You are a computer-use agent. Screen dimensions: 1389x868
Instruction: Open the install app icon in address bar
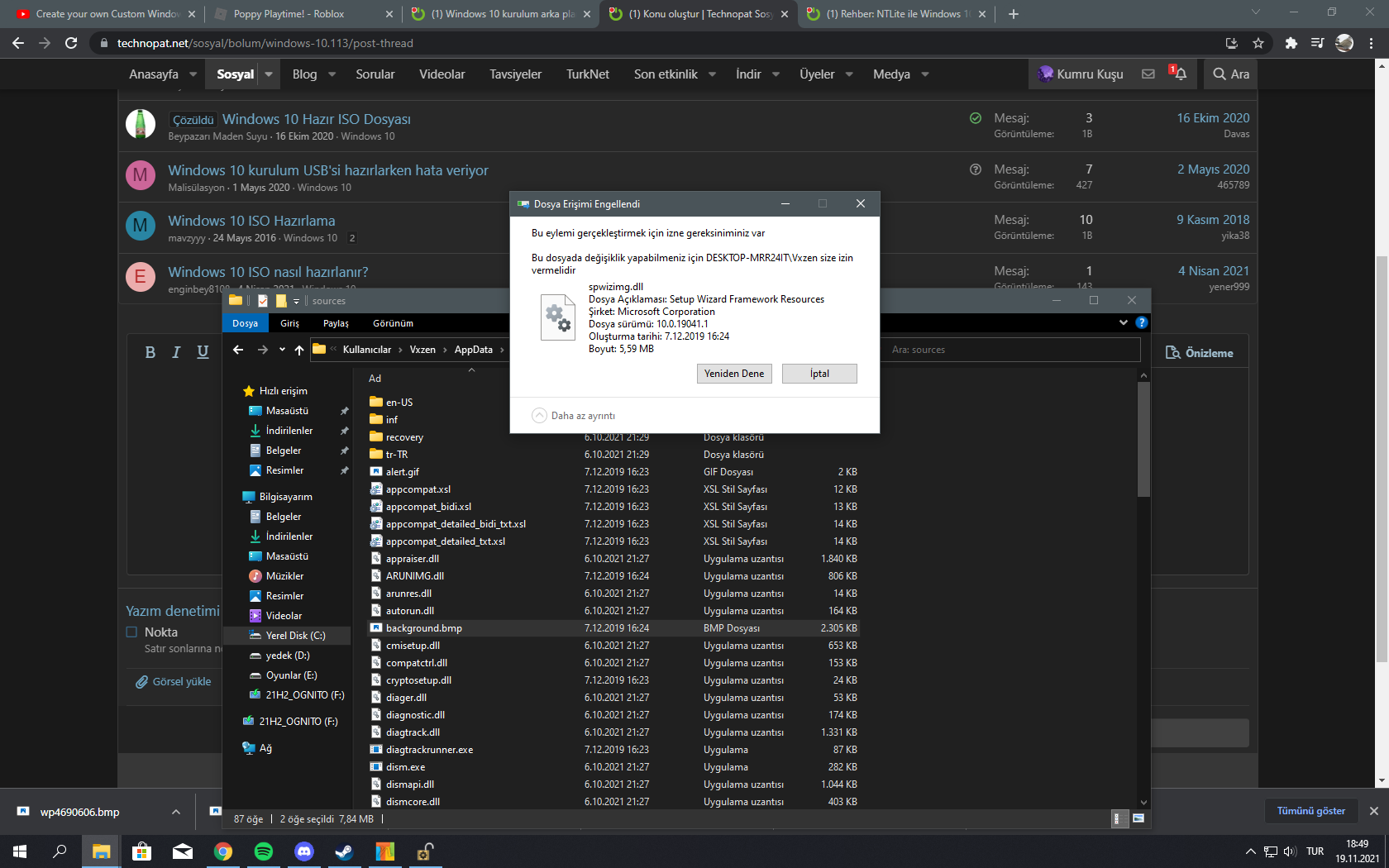tap(1231, 43)
